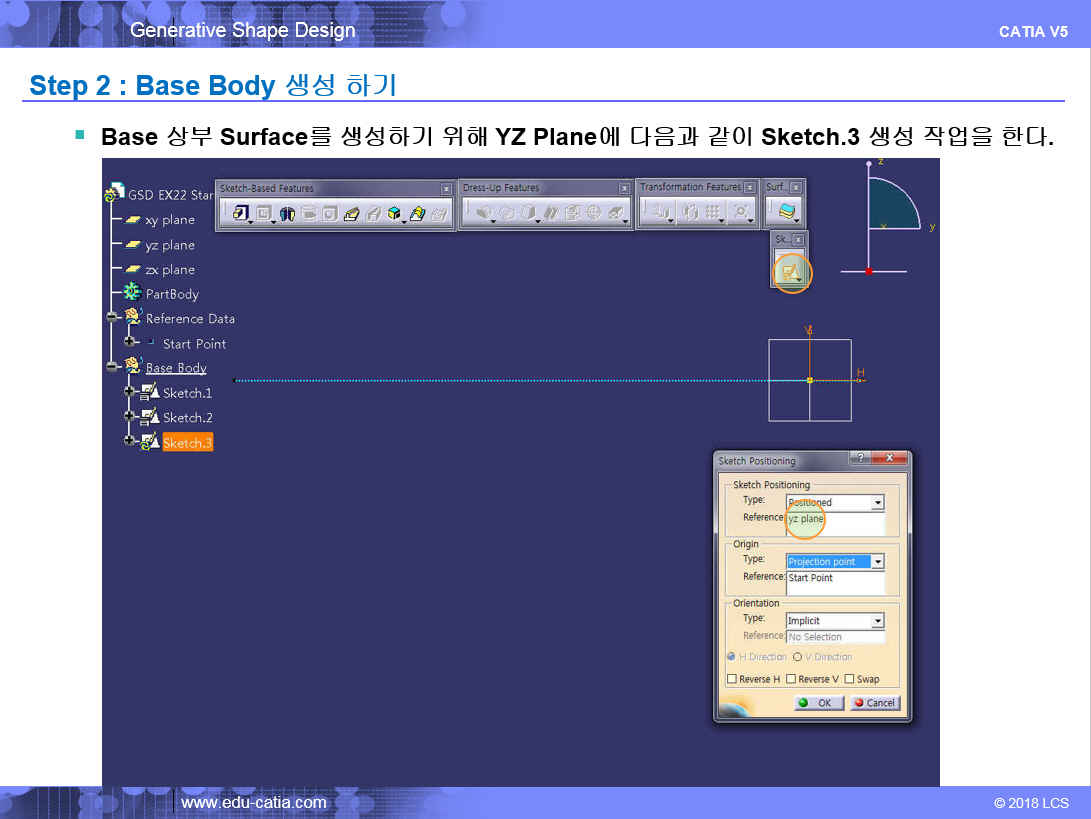Screen dimensions: 1091x819
Task: Click the PartBody gear icon
Action: coord(131,293)
